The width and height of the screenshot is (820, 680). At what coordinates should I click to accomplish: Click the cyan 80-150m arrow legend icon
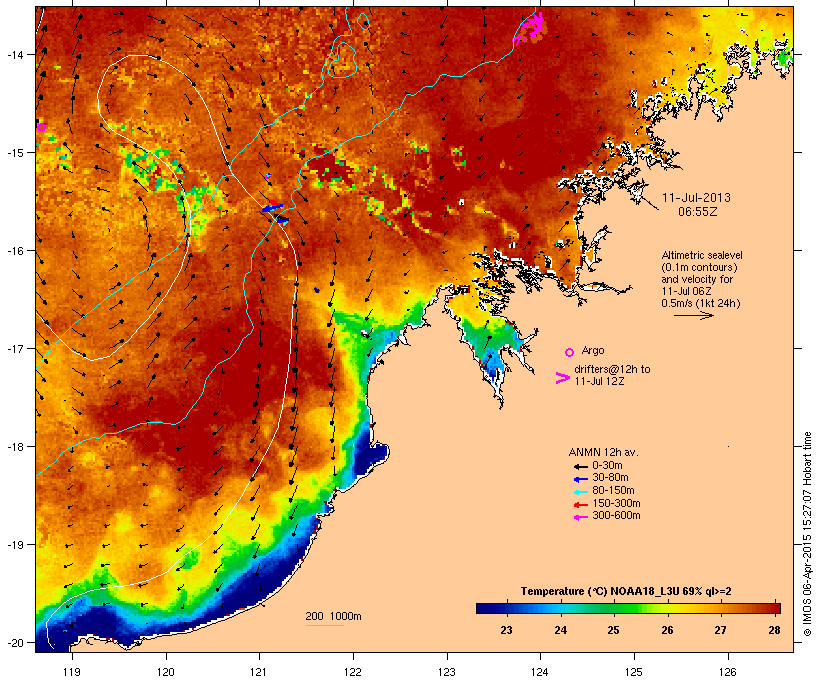point(580,492)
